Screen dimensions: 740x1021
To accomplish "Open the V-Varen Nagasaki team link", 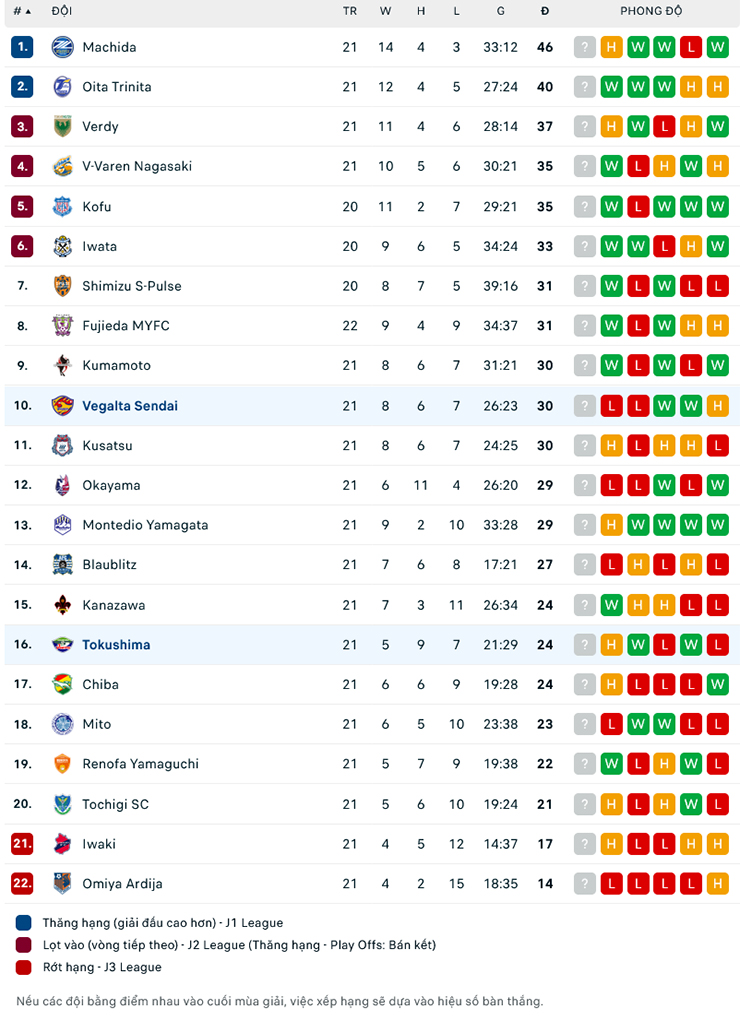I will [137, 166].
